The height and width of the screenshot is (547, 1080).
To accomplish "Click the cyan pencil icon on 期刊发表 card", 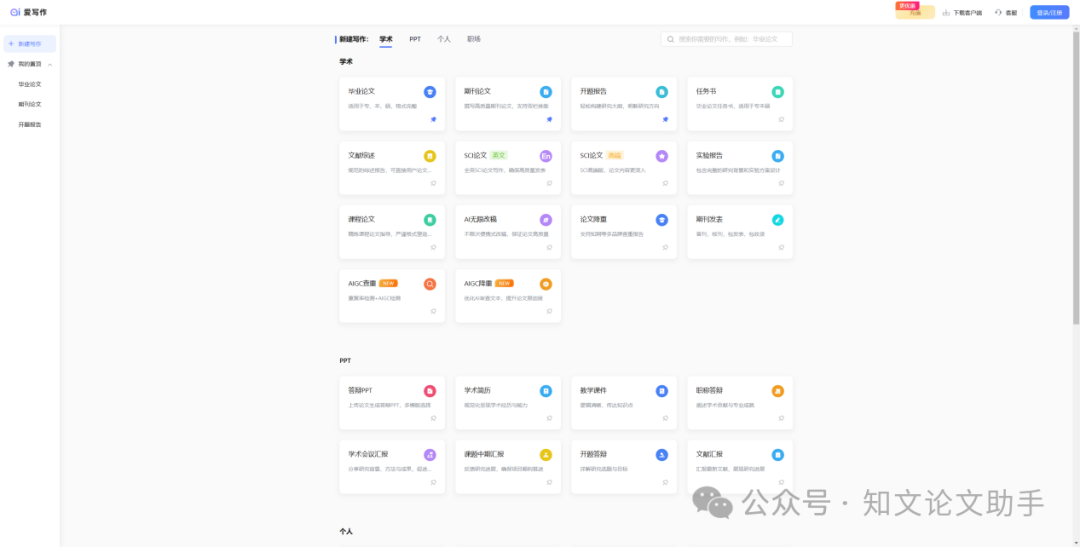I will click(x=778, y=220).
